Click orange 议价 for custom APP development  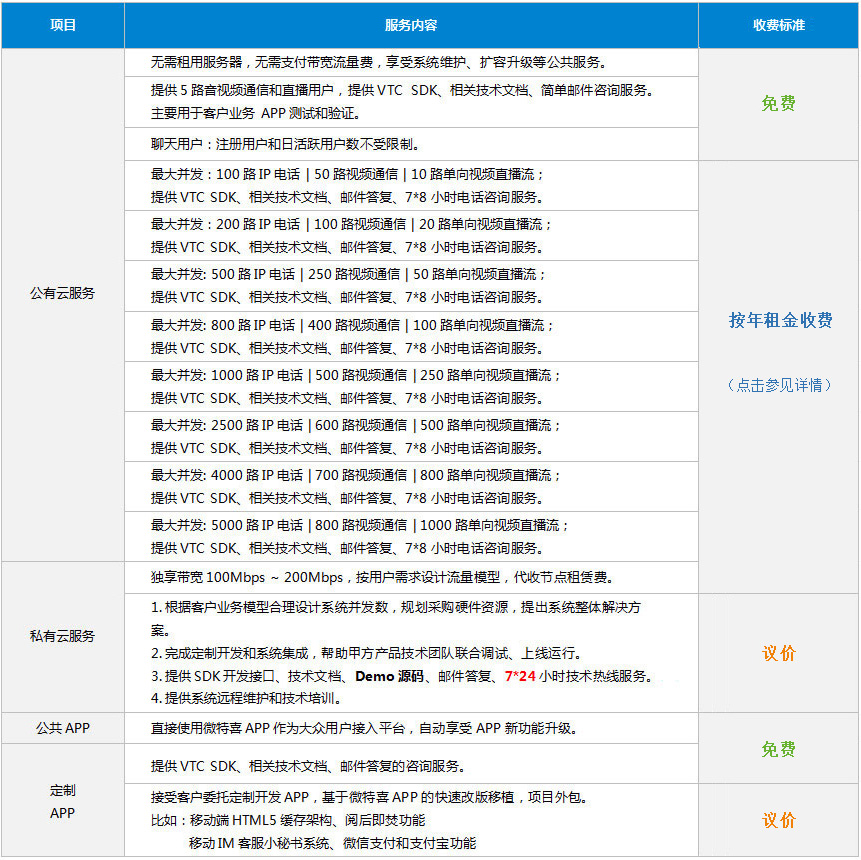[779, 820]
